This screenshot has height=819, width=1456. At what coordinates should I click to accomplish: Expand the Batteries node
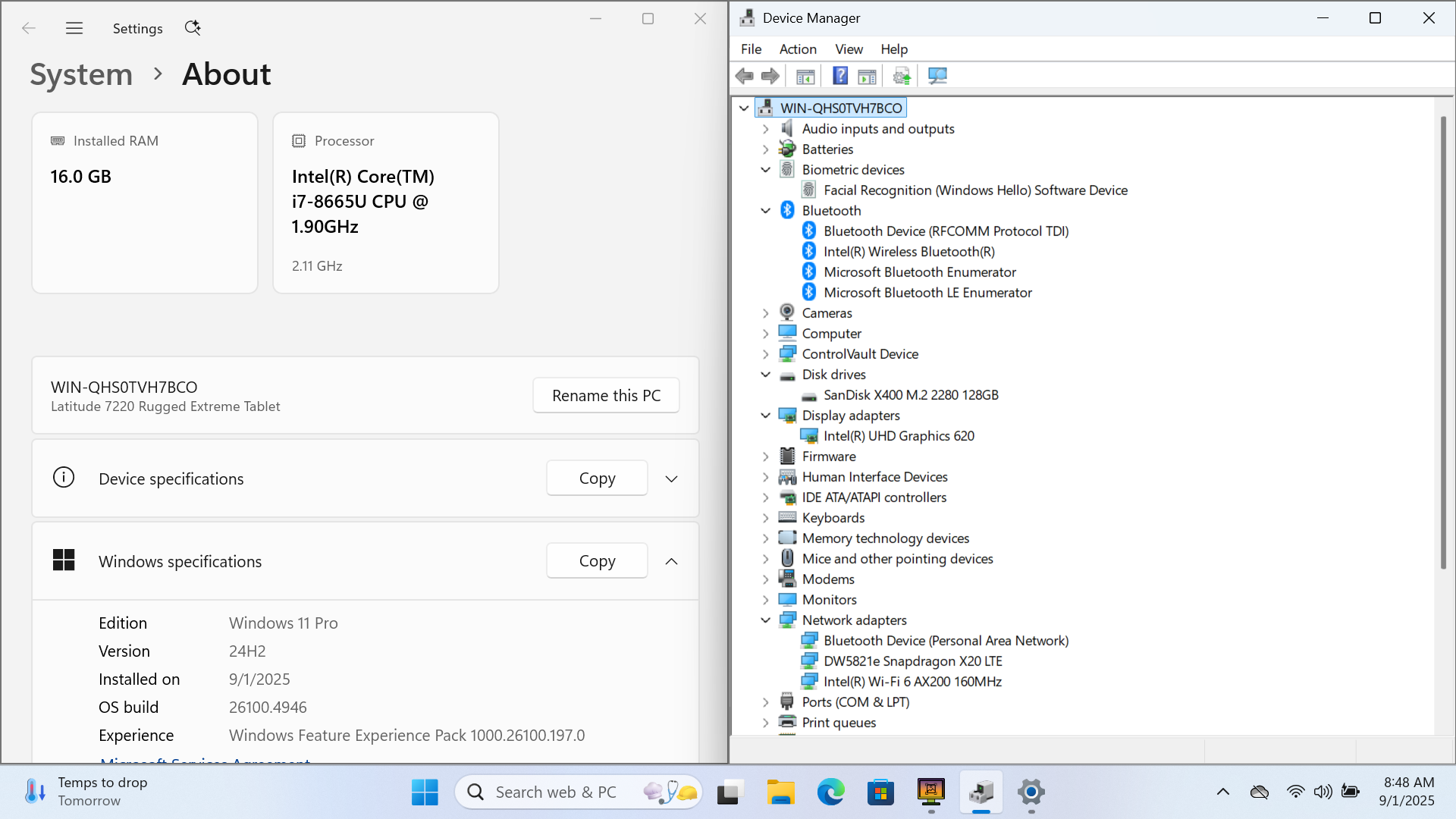click(x=766, y=150)
